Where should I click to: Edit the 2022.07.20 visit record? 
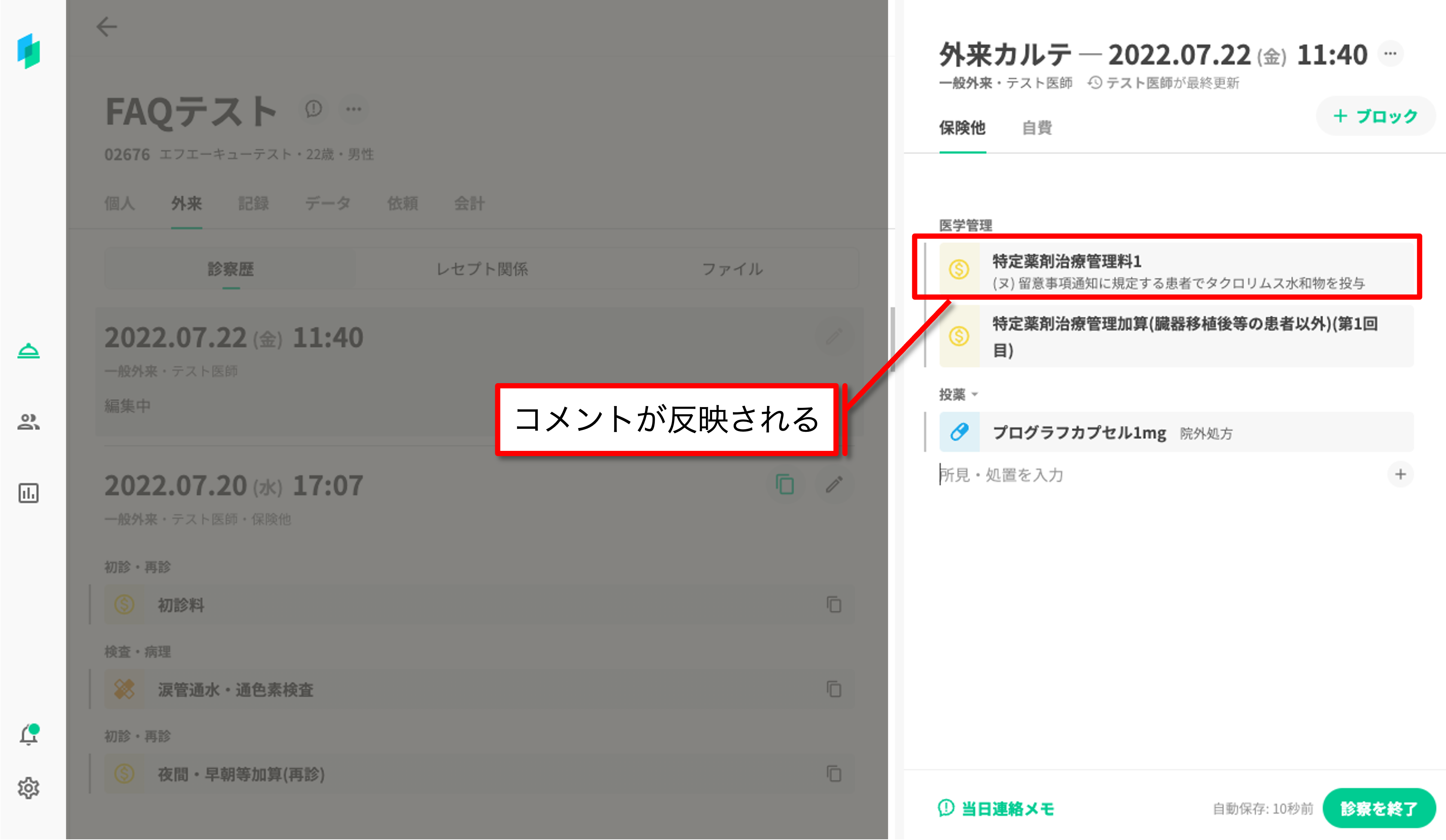(x=834, y=485)
